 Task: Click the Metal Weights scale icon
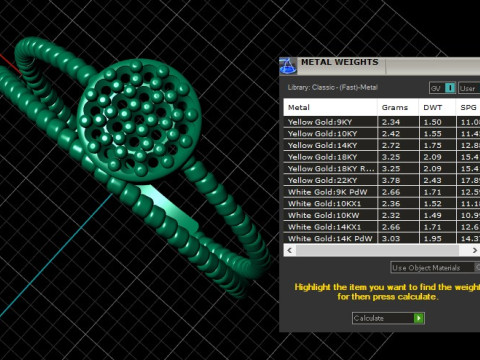click(x=288, y=66)
